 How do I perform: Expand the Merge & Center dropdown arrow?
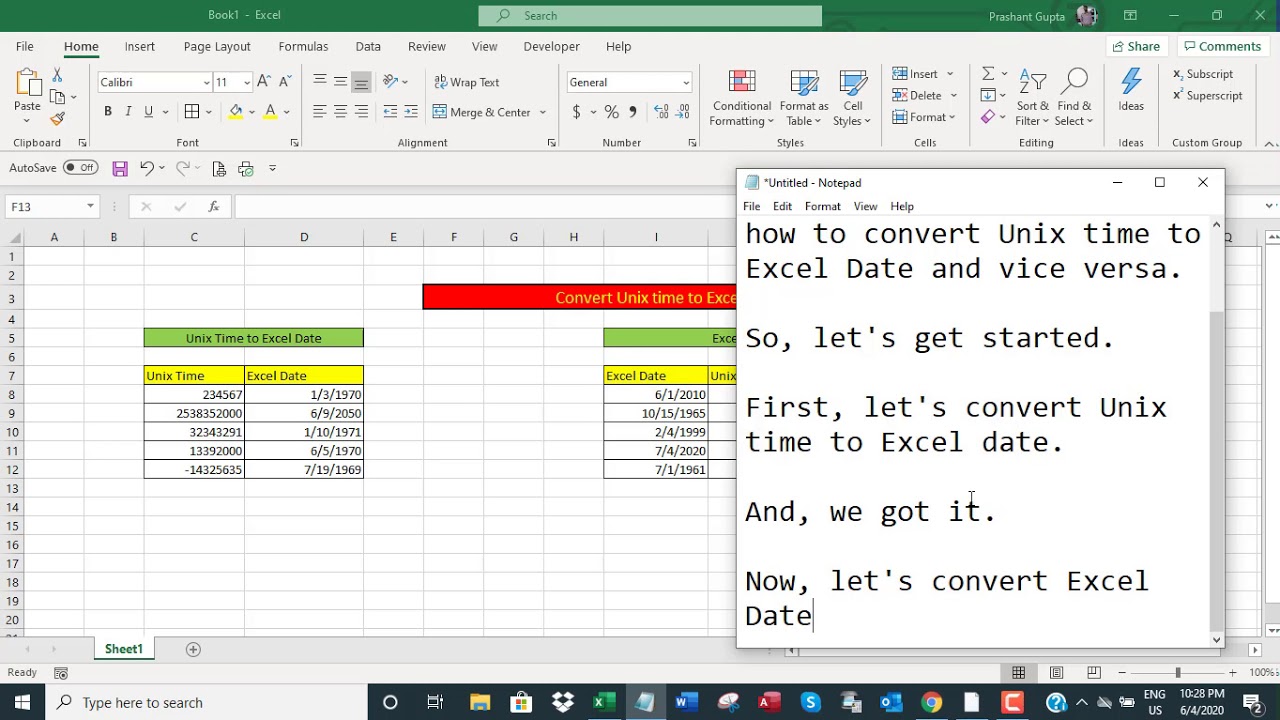click(x=543, y=112)
